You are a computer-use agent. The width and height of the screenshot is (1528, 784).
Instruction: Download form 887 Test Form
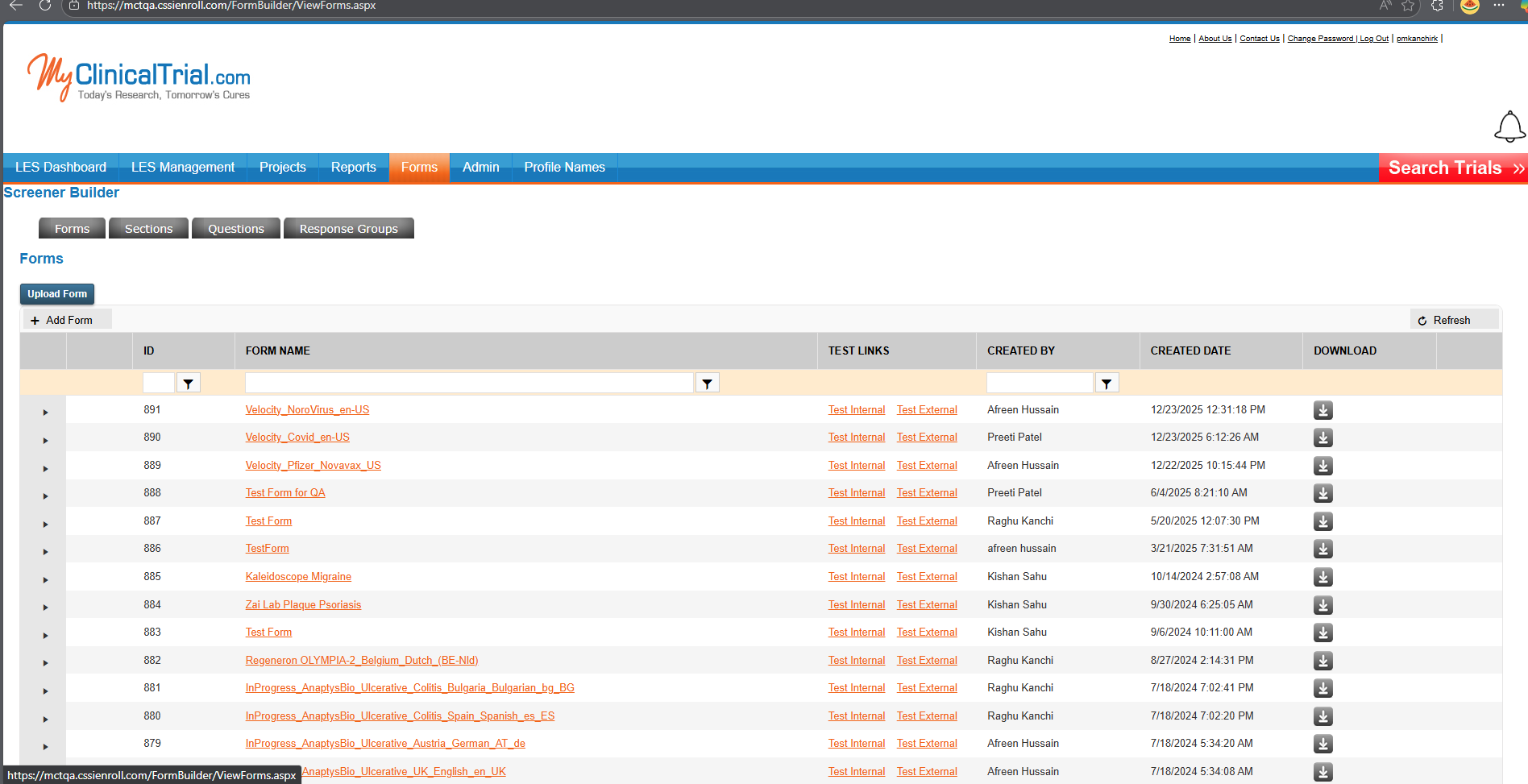coord(1322,521)
